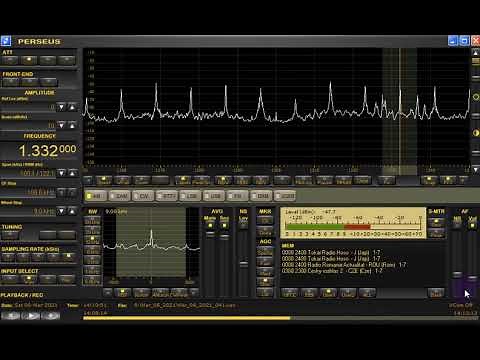Click the bottom BW filter button
Viewport: 480px width, 360px height.
click(x=92, y=281)
